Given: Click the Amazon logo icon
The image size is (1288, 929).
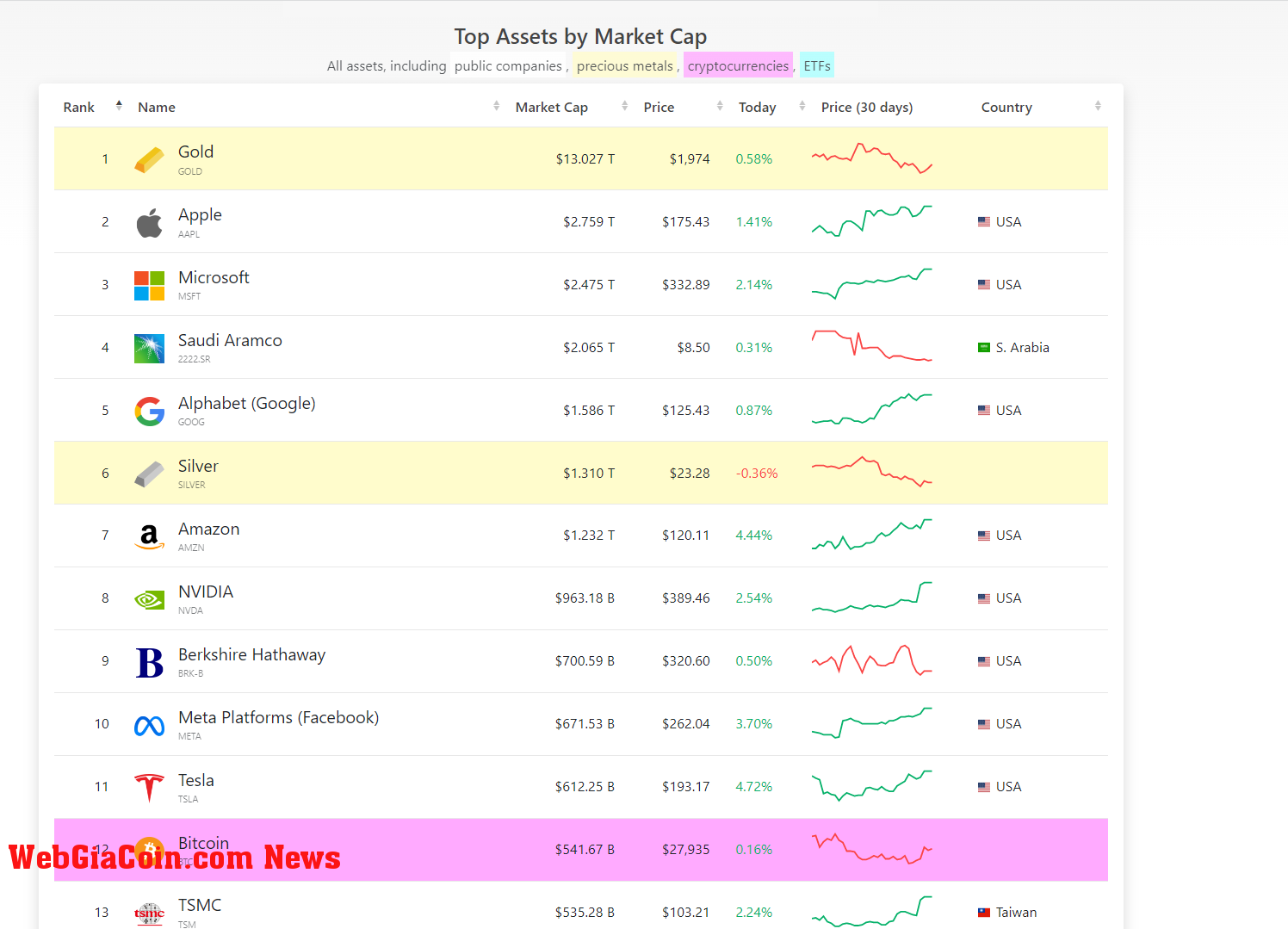Looking at the screenshot, I should [x=150, y=537].
